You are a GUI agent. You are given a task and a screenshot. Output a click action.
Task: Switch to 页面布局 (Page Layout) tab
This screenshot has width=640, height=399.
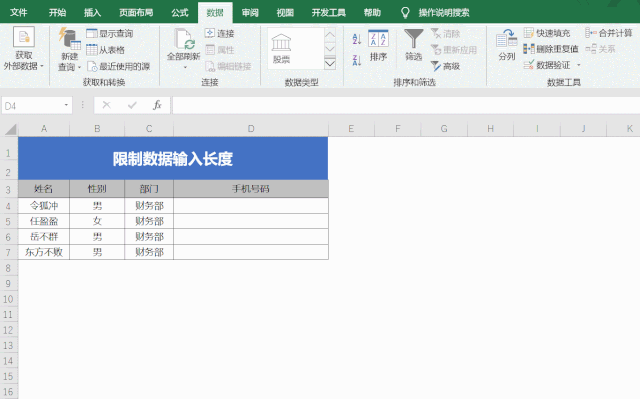pos(136,13)
